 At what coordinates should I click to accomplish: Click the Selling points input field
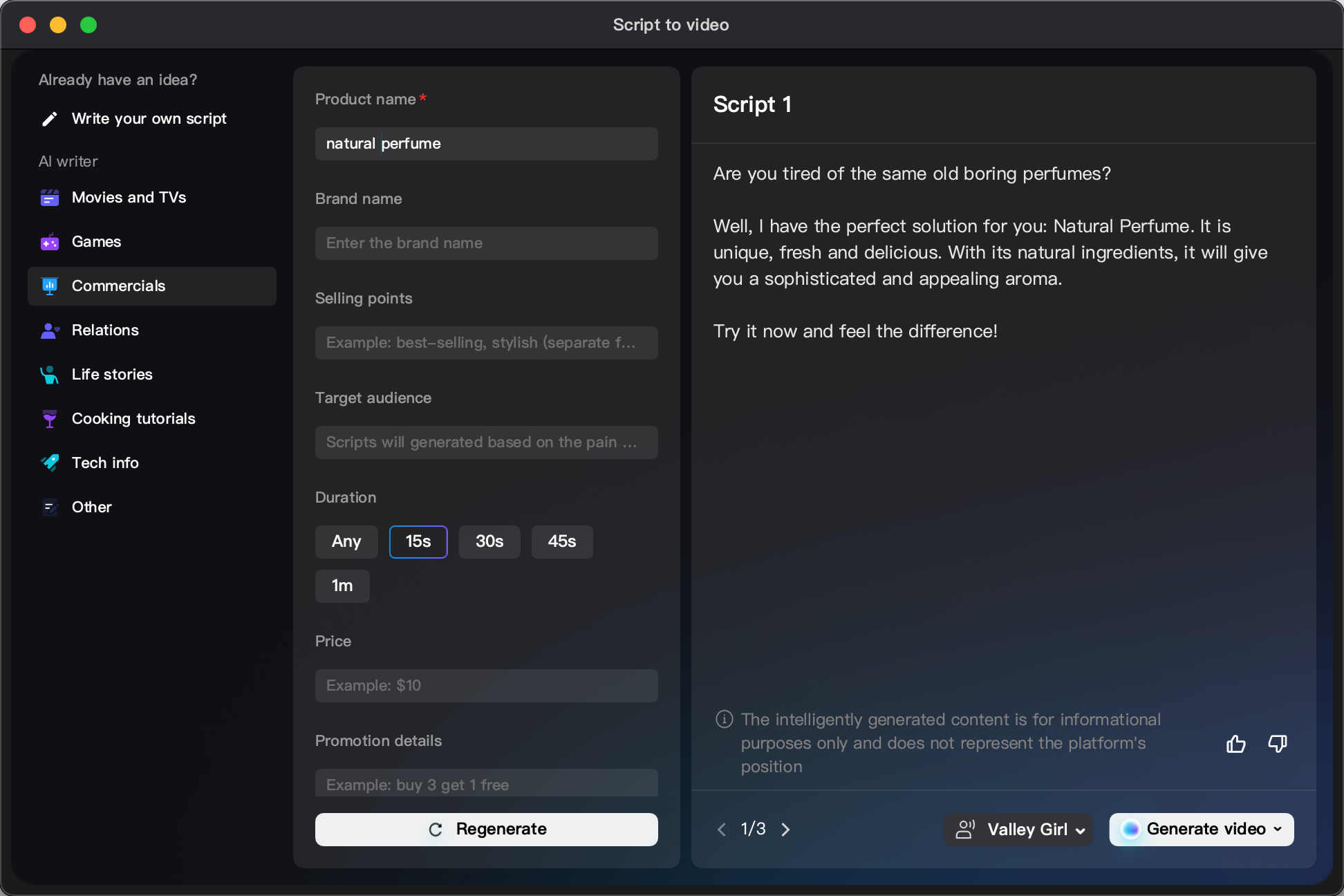[487, 342]
